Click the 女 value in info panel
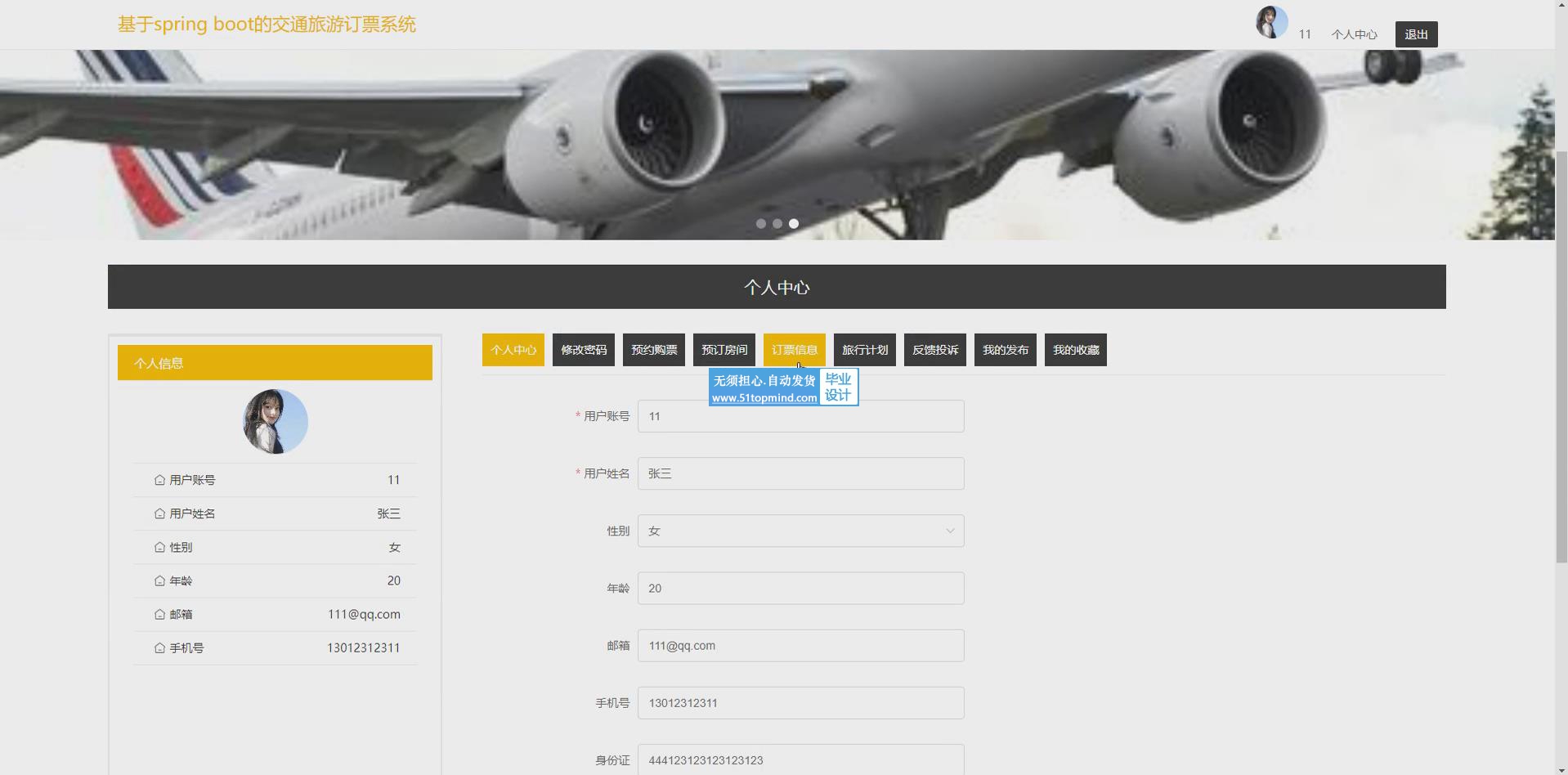Image resolution: width=1568 pixels, height=775 pixels. (394, 547)
